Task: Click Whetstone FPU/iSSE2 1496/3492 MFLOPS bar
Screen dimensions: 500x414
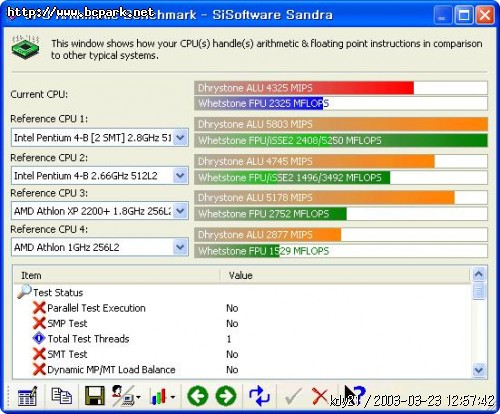Action: [x=292, y=177]
